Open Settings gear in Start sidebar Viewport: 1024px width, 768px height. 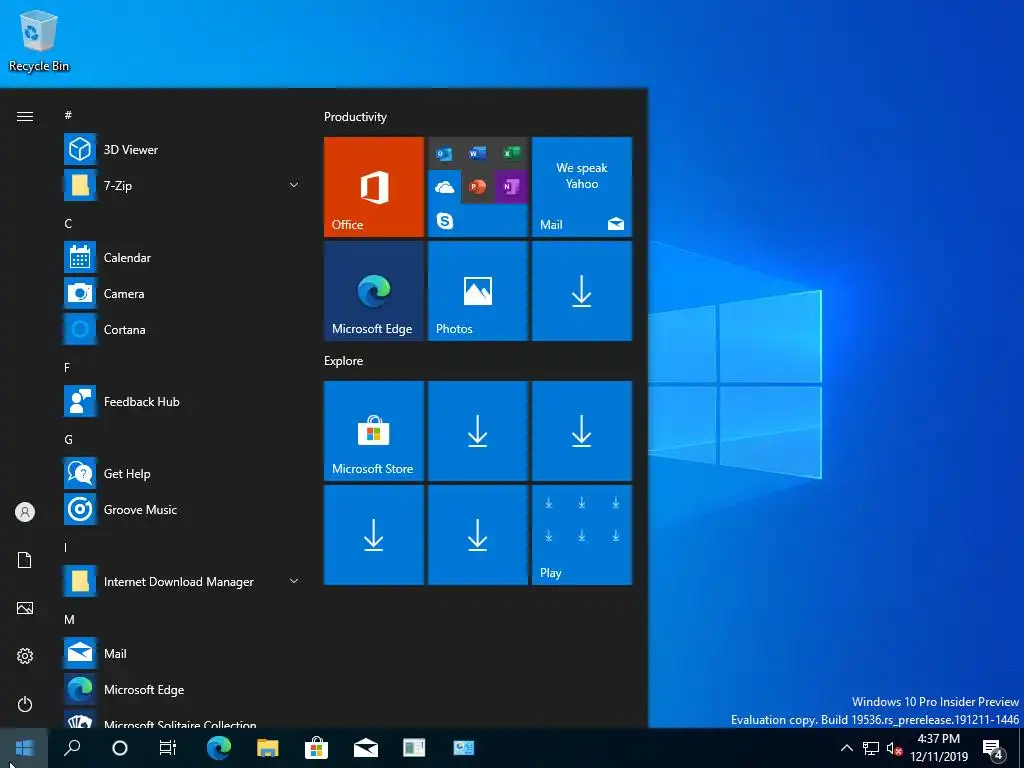click(25, 656)
